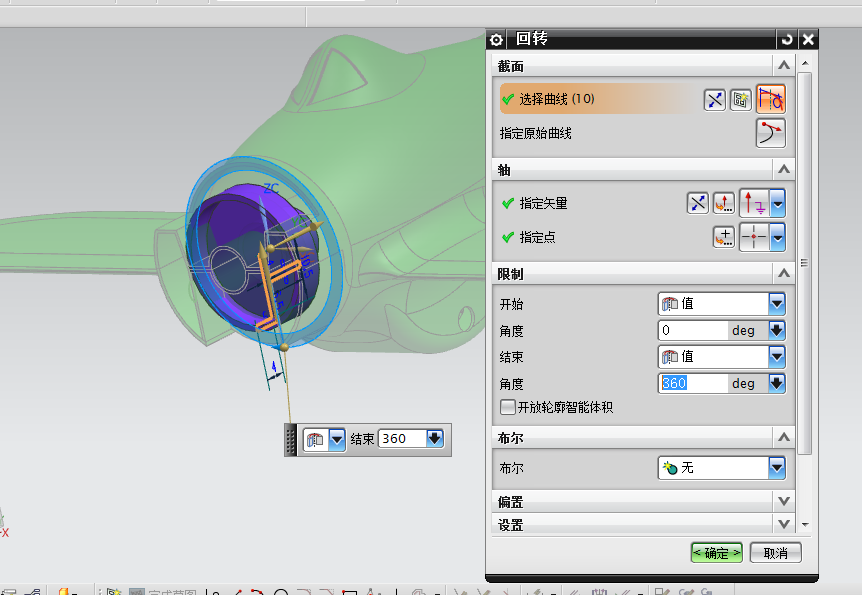Screen dimensions: 862x595
Task: Click the 指定原始曲线 replacement curve icon
Action: 770,132
